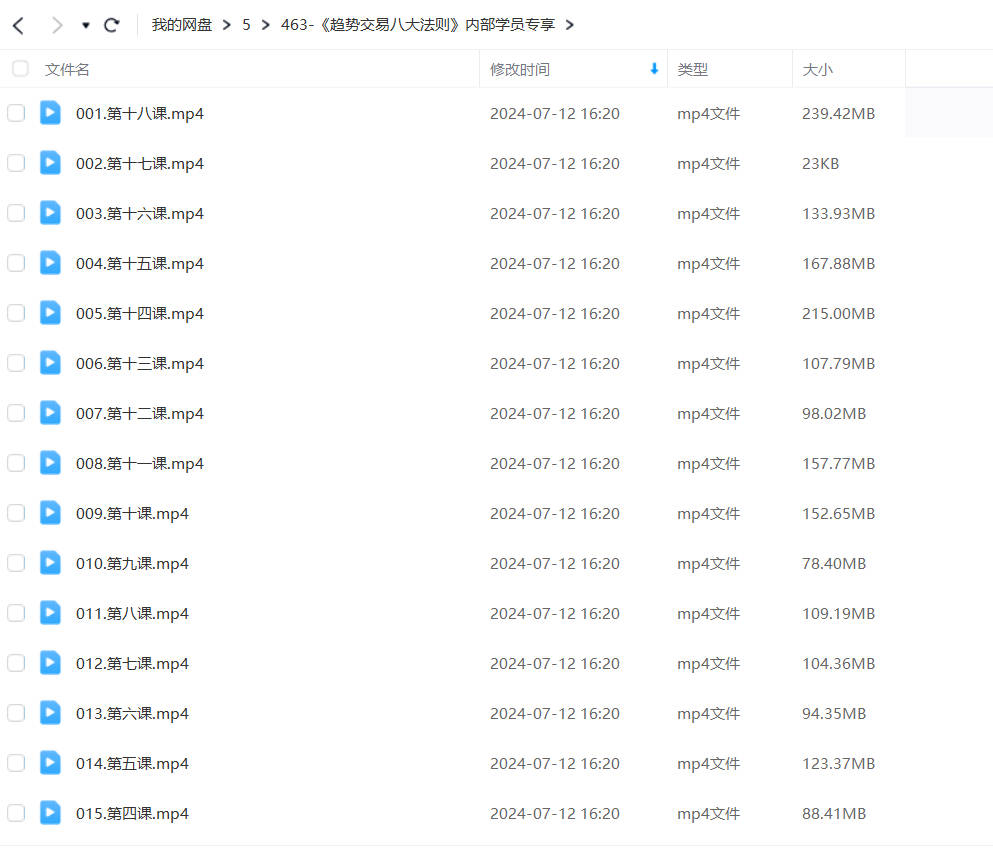993x866 pixels.
Task: Refresh the folder listing
Action: (x=112, y=25)
